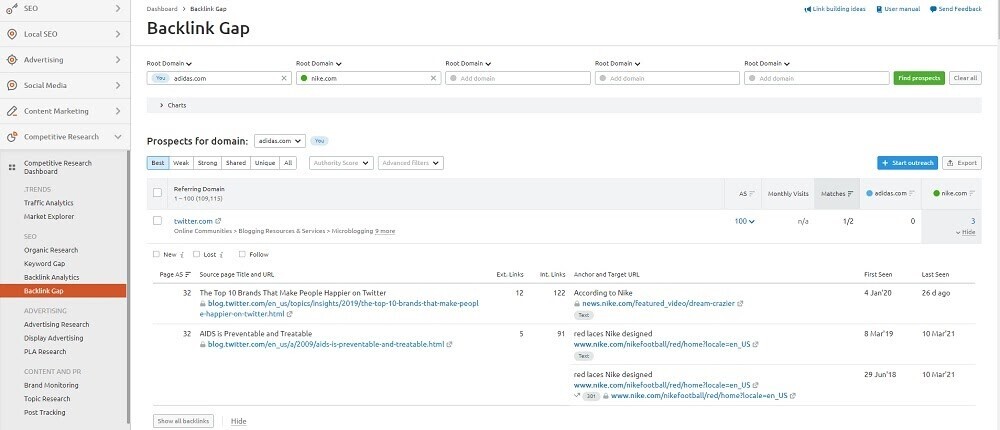1000x430 pixels.
Task: Open Advanced filters dropdown
Action: [x=411, y=163]
